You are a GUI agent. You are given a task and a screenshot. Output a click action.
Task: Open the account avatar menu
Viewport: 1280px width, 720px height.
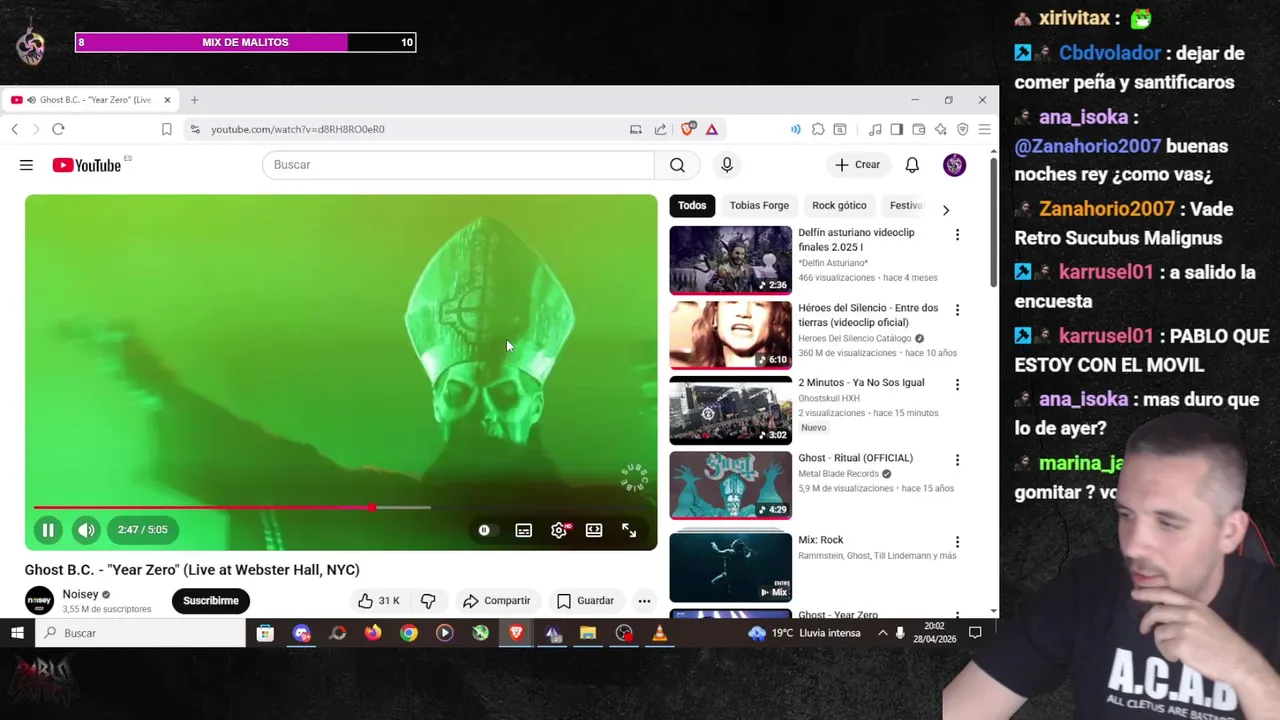(x=954, y=165)
